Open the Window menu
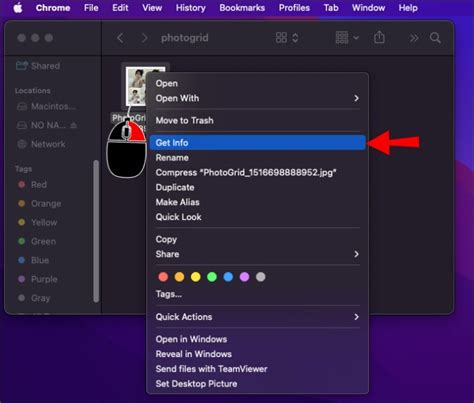 point(368,8)
